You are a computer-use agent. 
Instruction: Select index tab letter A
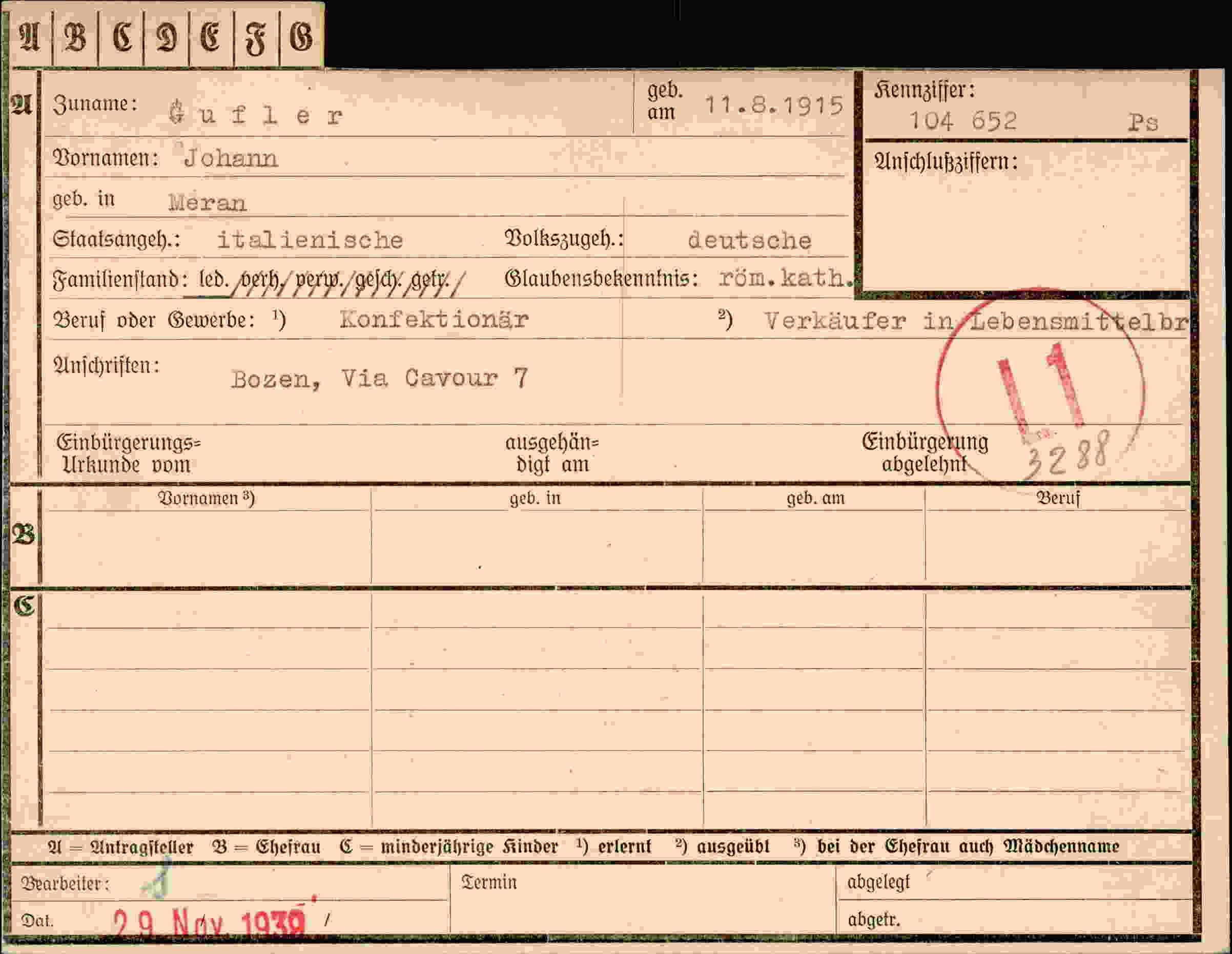pyautogui.click(x=30, y=38)
